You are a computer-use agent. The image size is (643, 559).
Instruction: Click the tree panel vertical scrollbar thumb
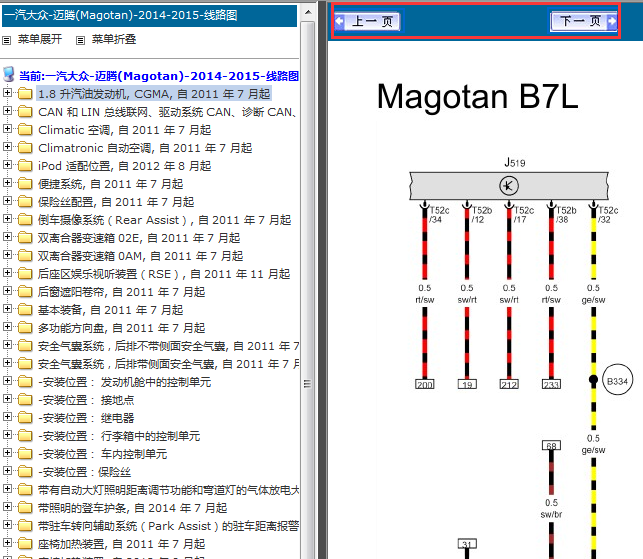click(x=308, y=384)
